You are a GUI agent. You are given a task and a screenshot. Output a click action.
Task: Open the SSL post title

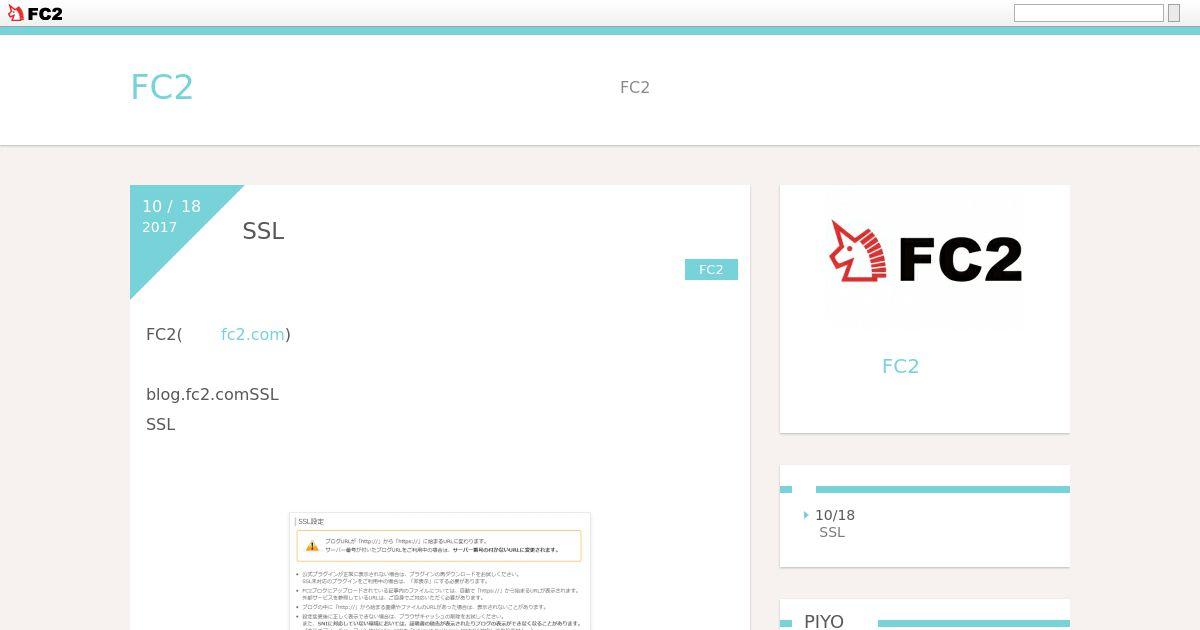pyautogui.click(x=263, y=231)
